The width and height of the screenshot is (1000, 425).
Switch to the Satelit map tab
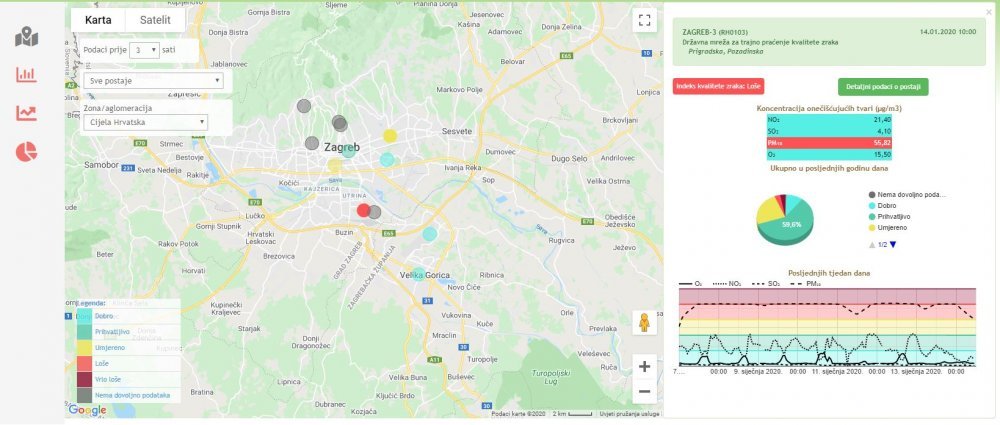[x=156, y=20]
